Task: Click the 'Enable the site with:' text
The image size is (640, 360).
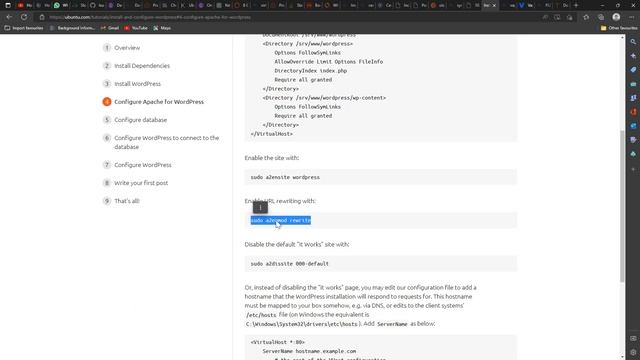Action: pyautogui.click(x=272, y=158)
